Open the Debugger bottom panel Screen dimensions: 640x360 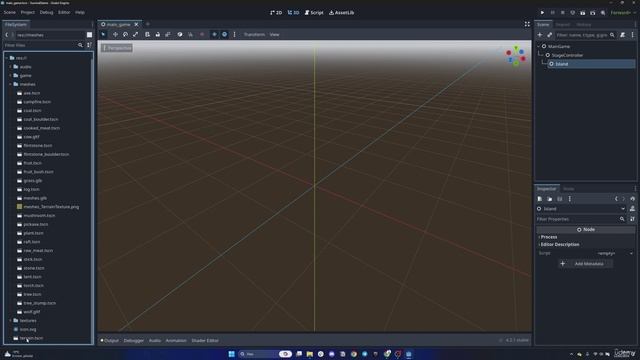pos(133,340)
